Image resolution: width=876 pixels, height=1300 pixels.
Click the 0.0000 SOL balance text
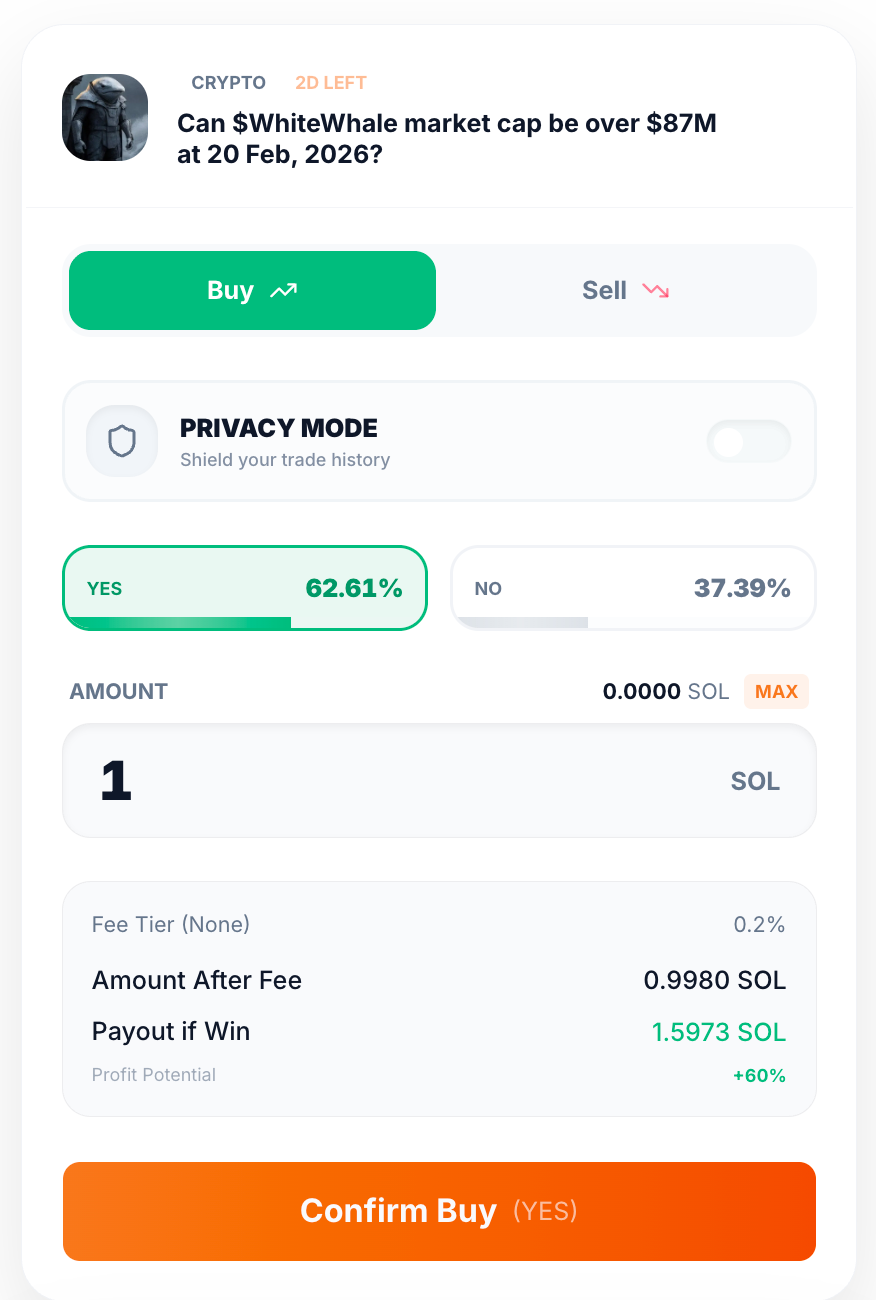[666, 691]
